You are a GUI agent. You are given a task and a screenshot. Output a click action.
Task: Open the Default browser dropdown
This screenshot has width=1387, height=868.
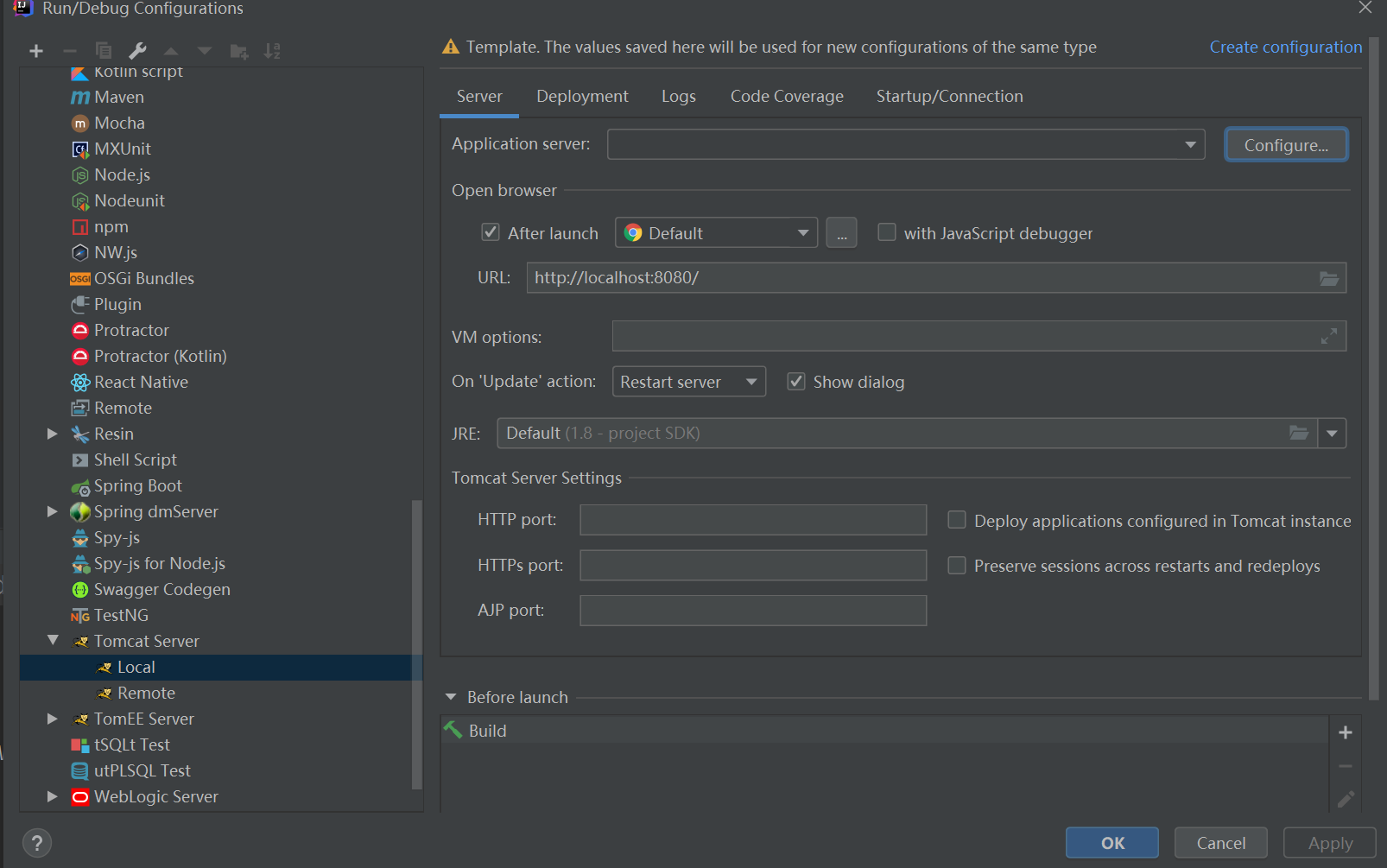716,232
